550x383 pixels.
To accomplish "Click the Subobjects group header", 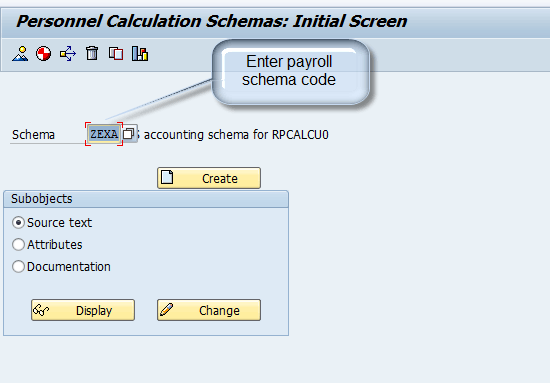I will tap(146, 199).
